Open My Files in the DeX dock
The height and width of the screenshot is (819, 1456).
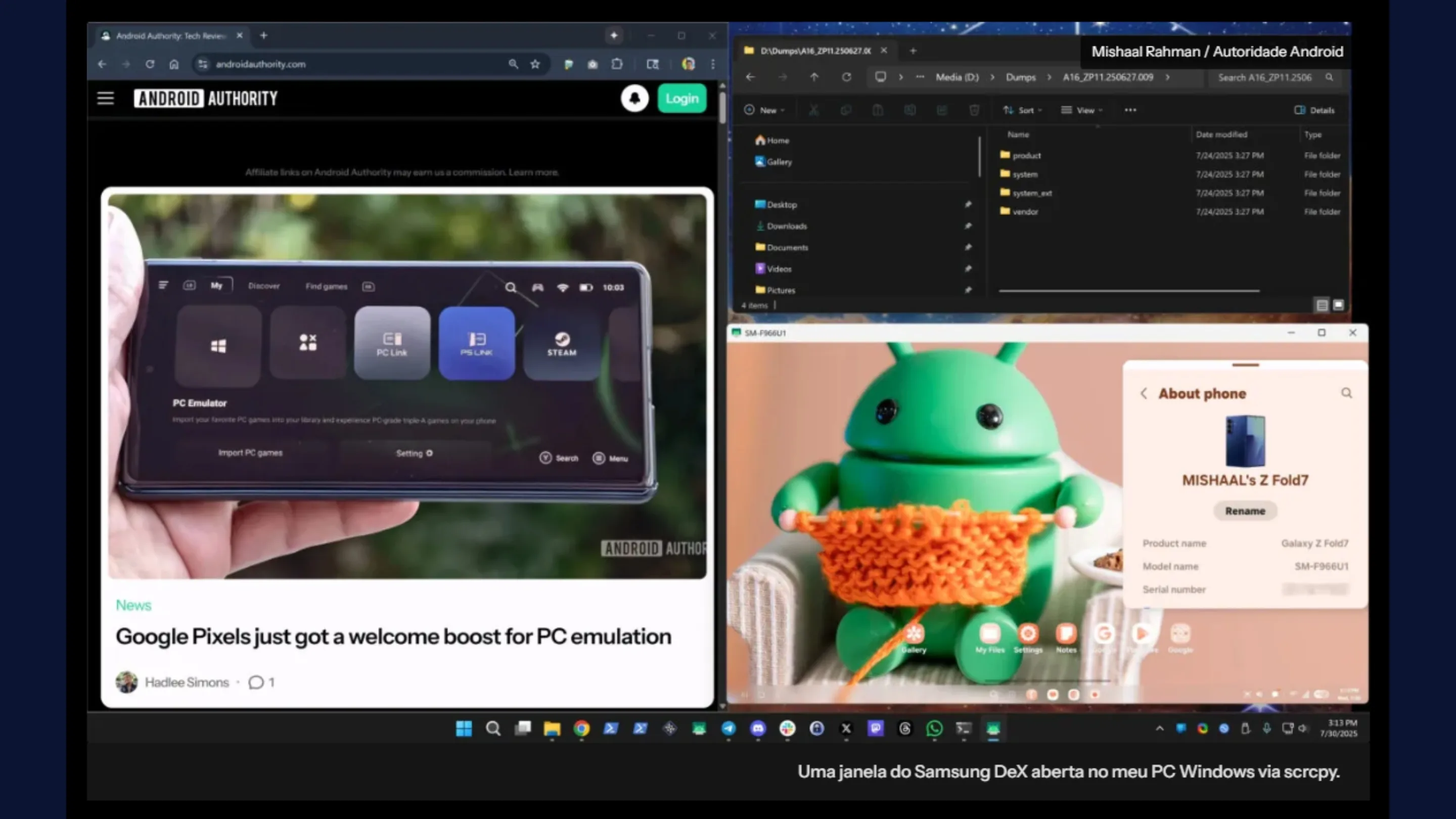pos(990,639)
